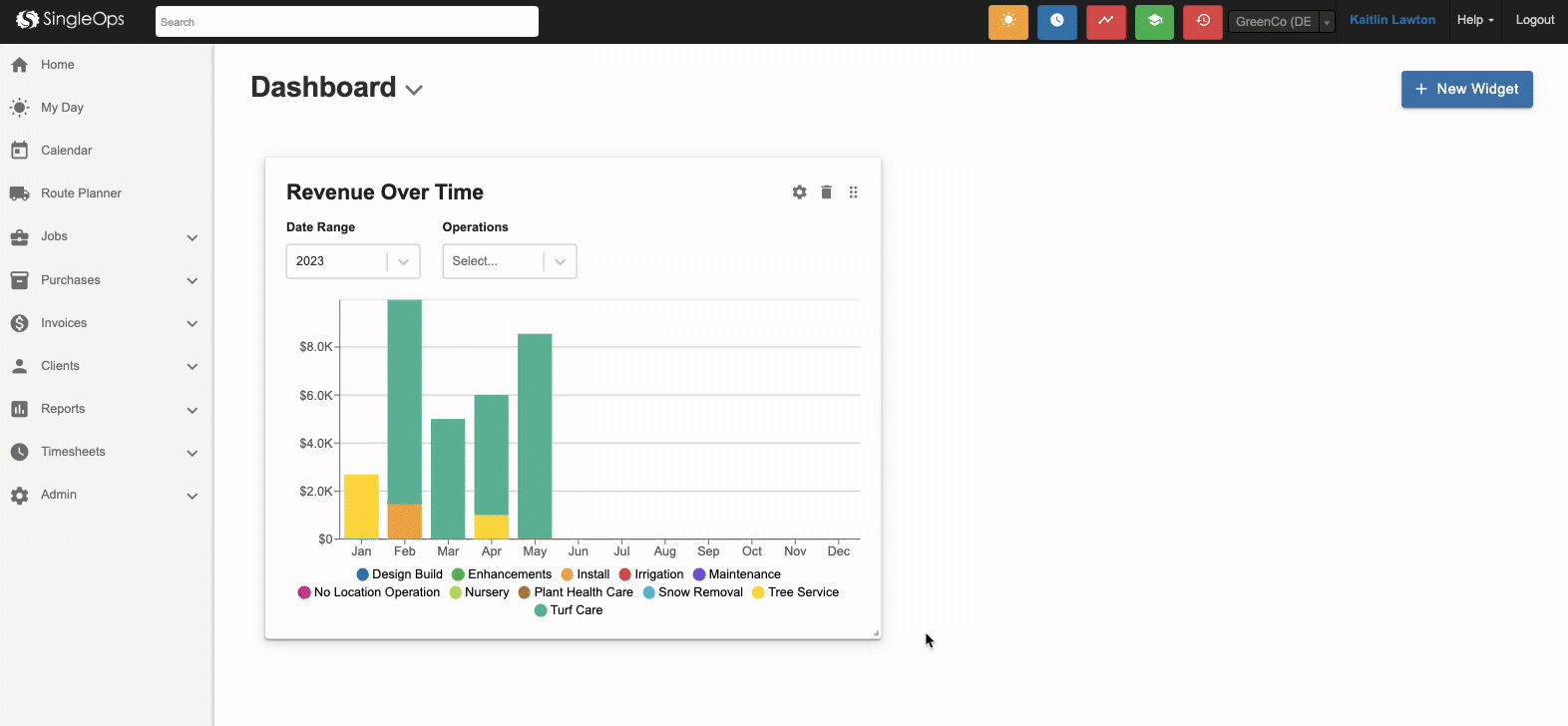Open the Date Range 2023 dropdown

point(352,261)
